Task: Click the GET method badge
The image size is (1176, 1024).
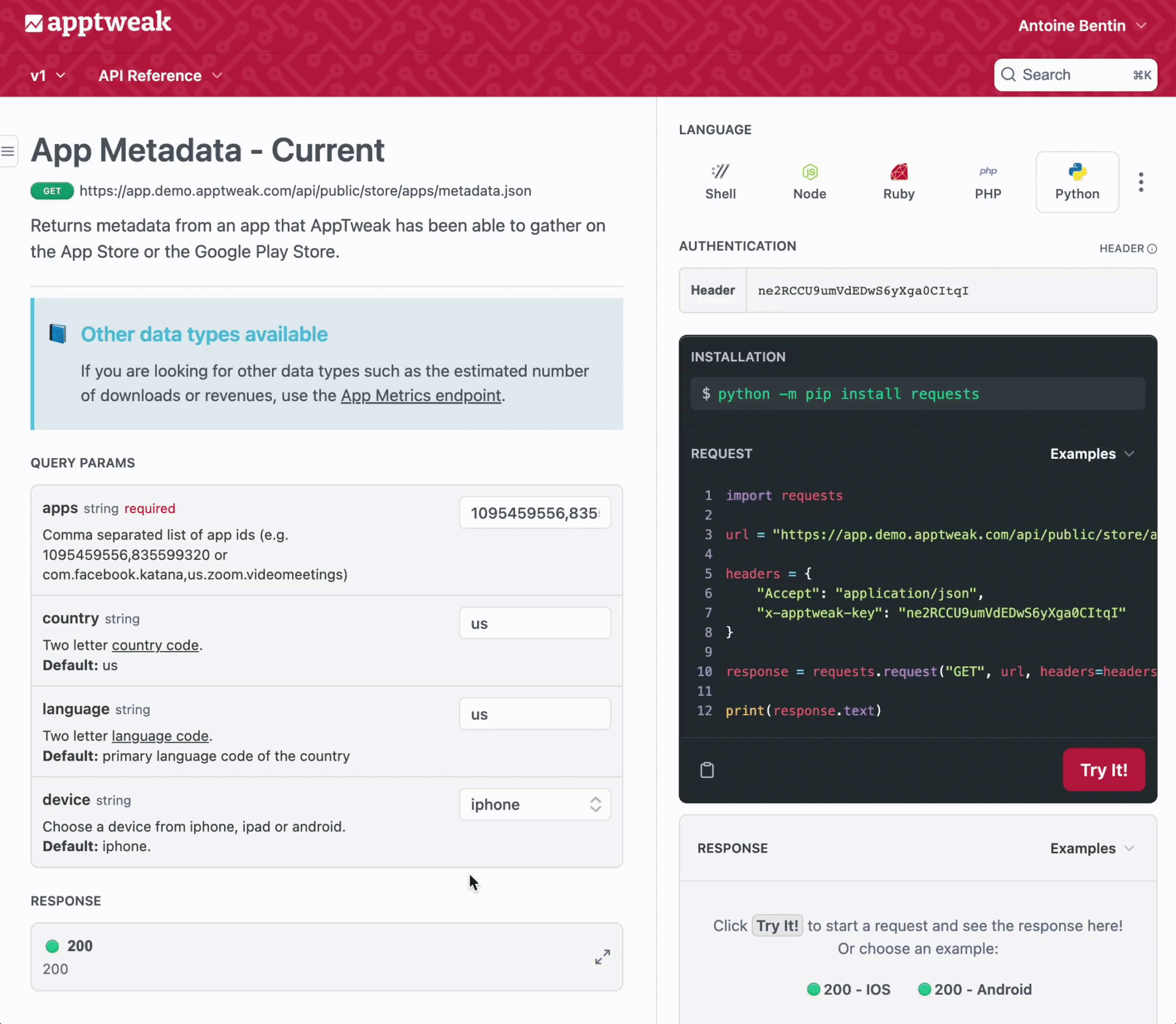Action: click(52, 191)
